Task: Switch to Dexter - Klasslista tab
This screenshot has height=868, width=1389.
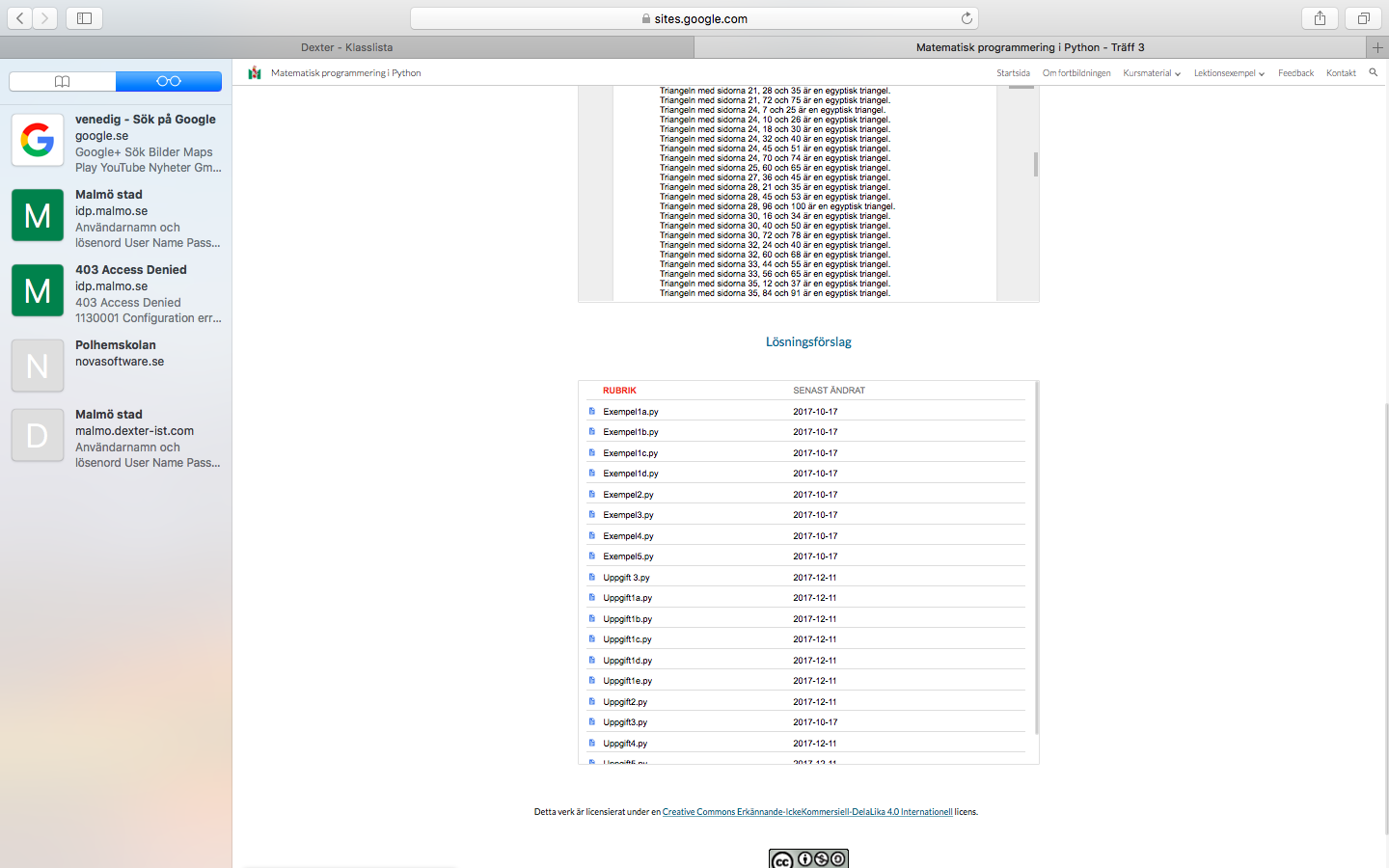Action: (346, 47)
